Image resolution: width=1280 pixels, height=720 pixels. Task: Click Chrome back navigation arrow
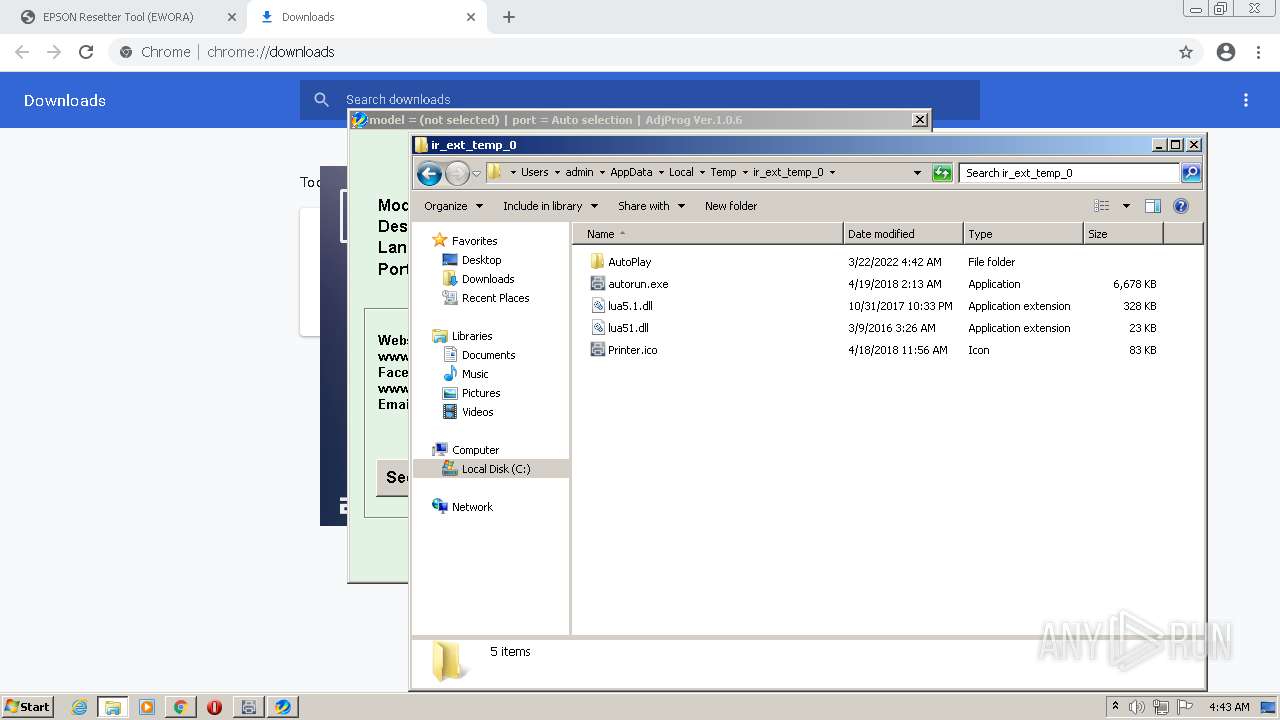tap(22, 52)
